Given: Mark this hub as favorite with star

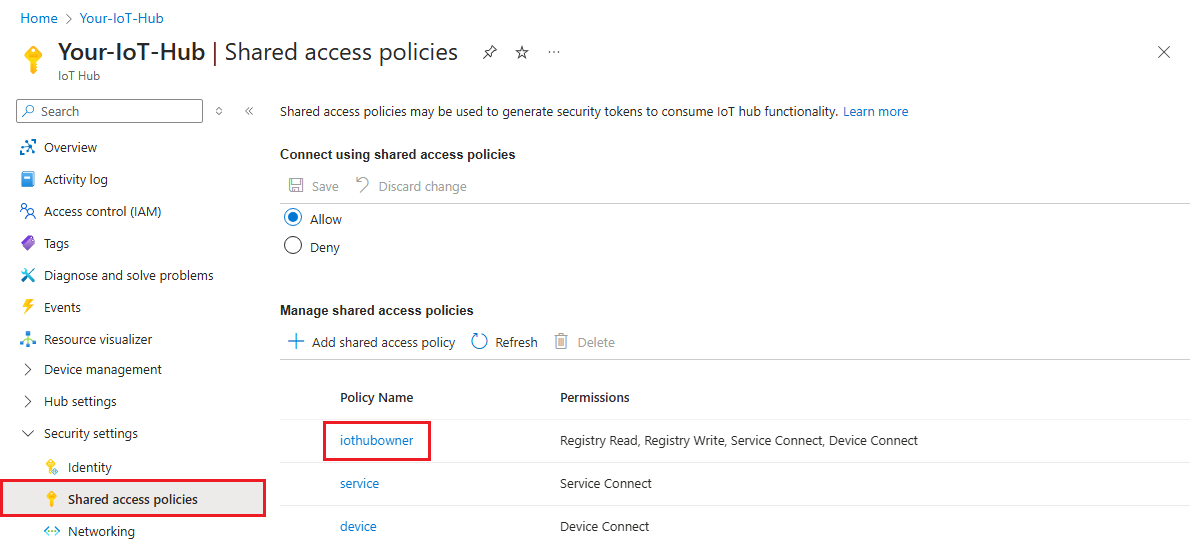Looking at the screenshot, I should pyautogui.click(x=522, y=52).
